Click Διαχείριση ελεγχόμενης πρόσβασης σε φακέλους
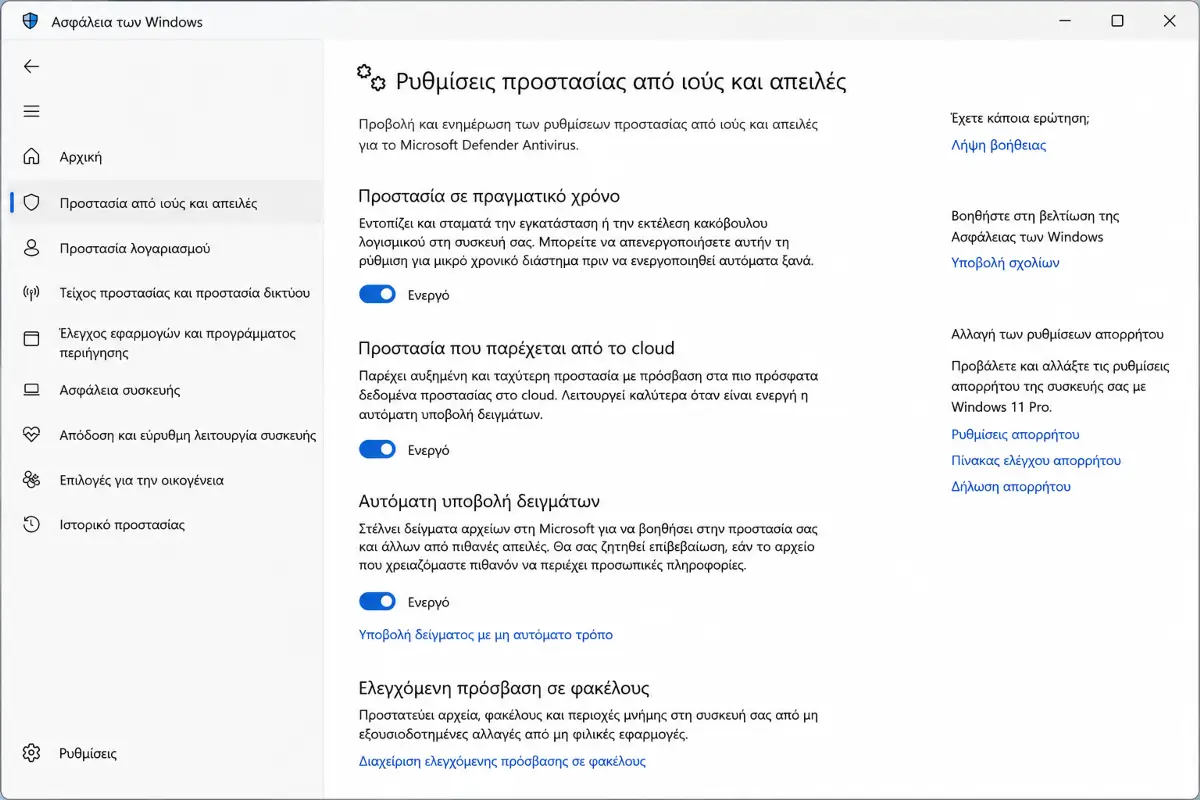The width and height of the screenshot is (1200, 800). coord(502,761)
